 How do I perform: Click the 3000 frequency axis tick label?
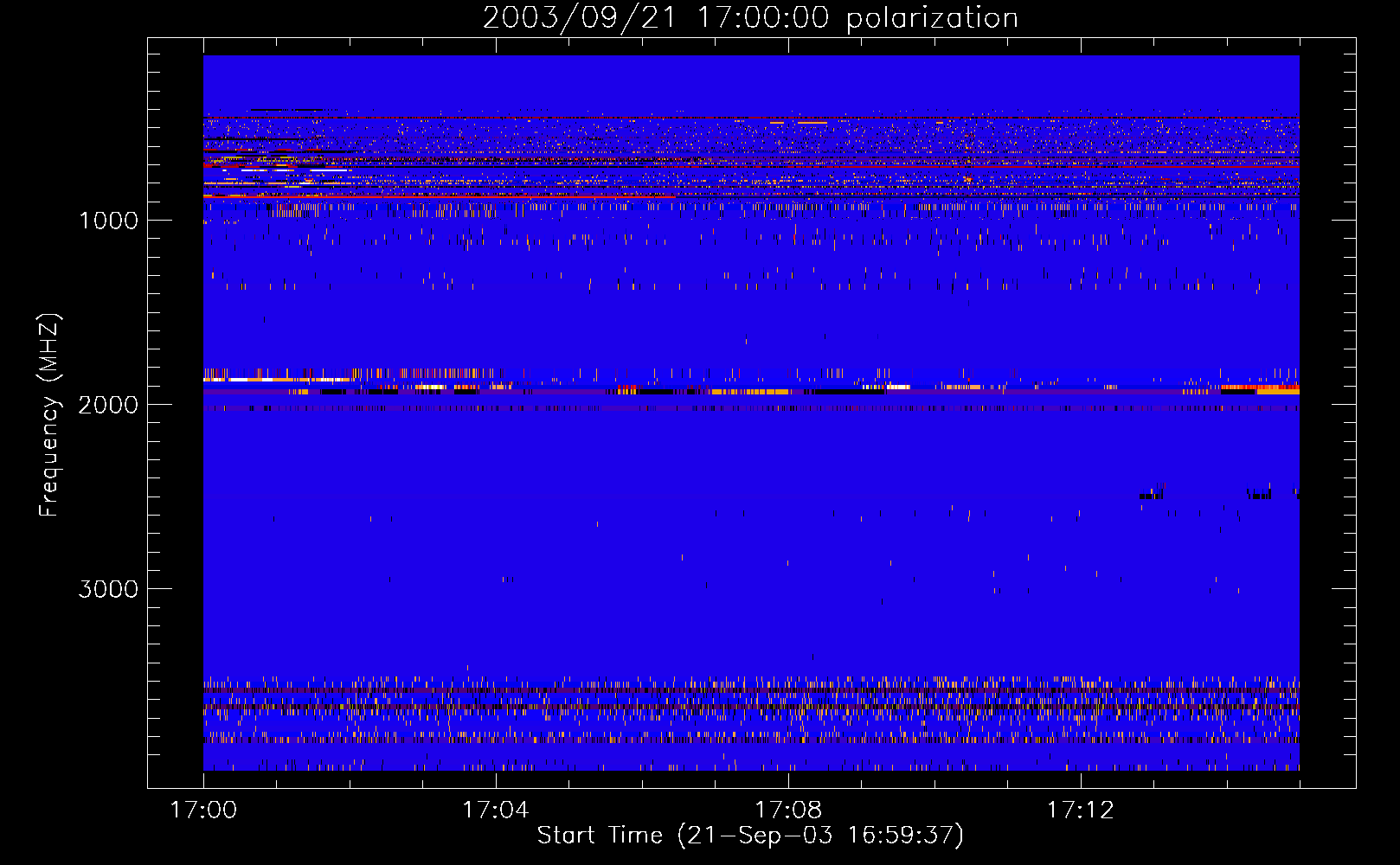pos(108,589)
